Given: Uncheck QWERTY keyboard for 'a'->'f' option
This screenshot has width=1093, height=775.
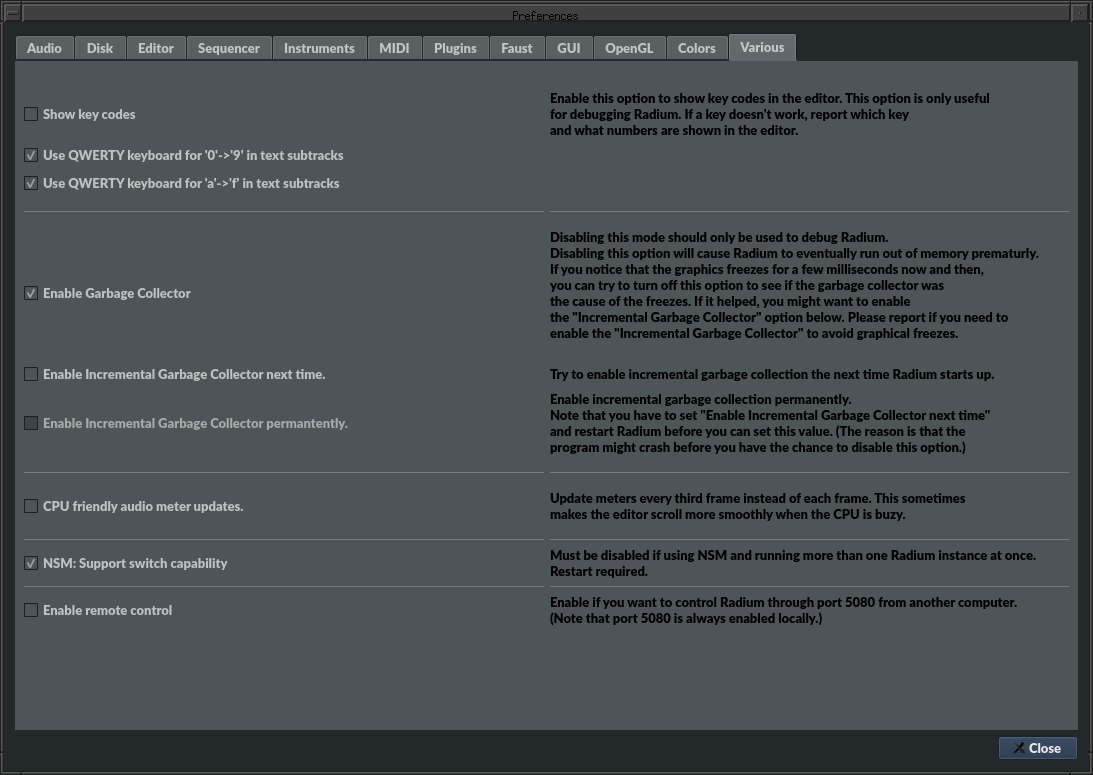Looking at the screenshot, I should click(x=31, y=183).
